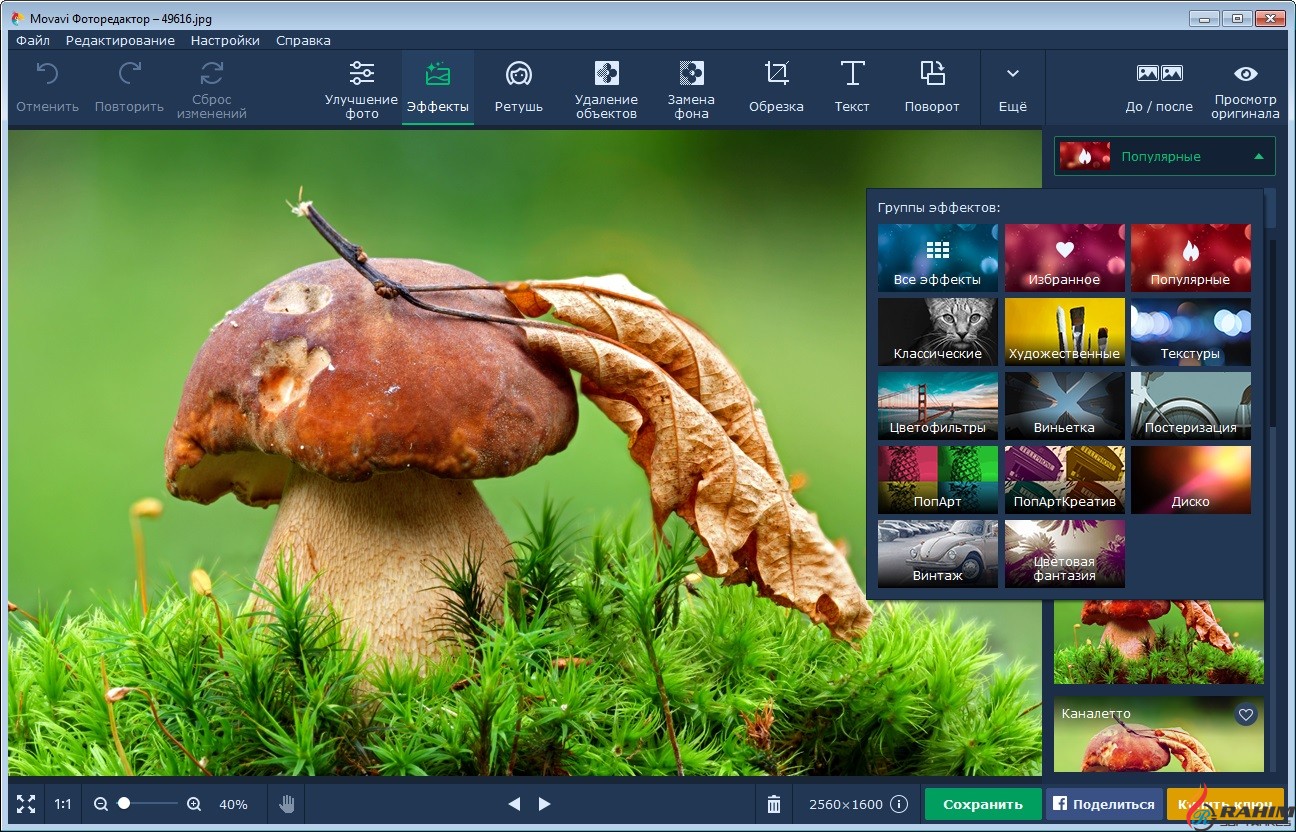Viewport: 1296px width, 832px height.
Task: Click the trash delete image icon
Action: click(773, 804)
